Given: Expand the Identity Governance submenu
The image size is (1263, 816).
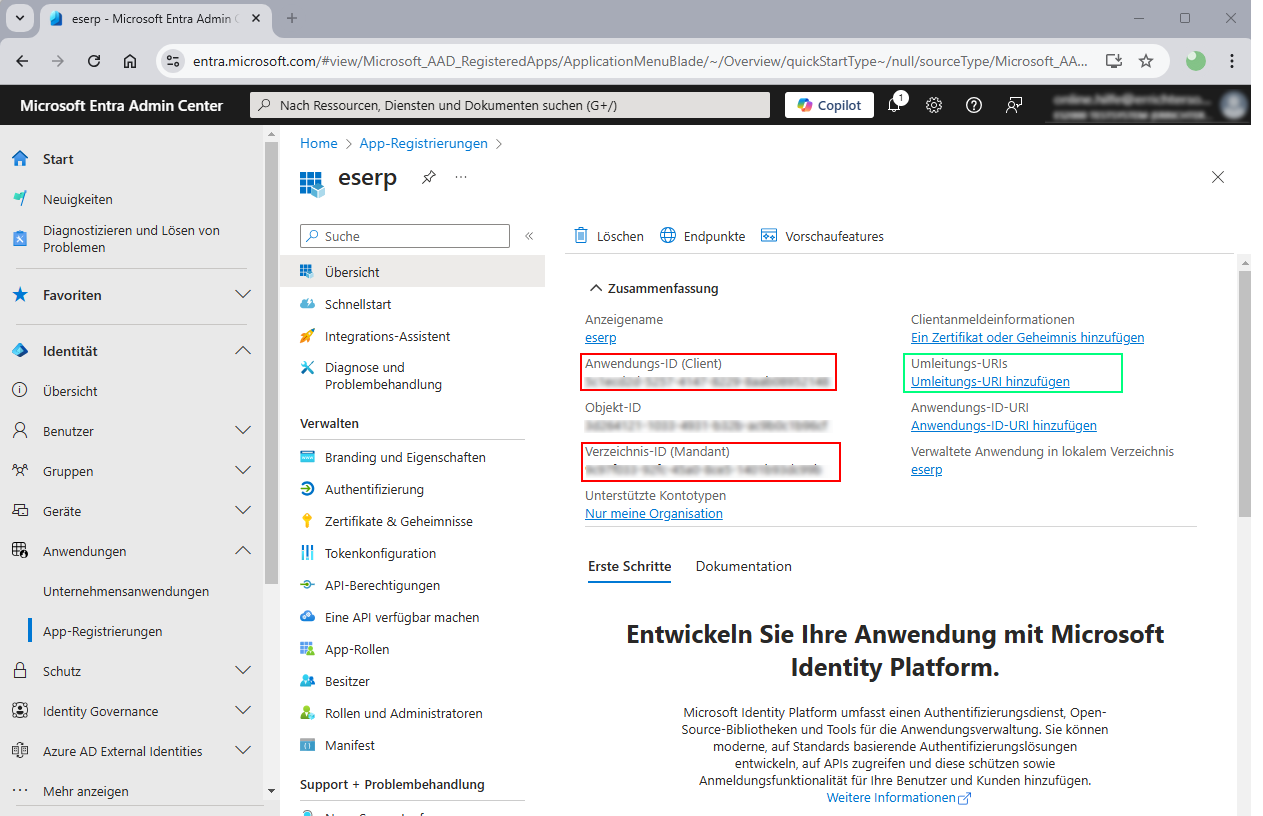Looking at the screenshot, I should pos(243,711).
